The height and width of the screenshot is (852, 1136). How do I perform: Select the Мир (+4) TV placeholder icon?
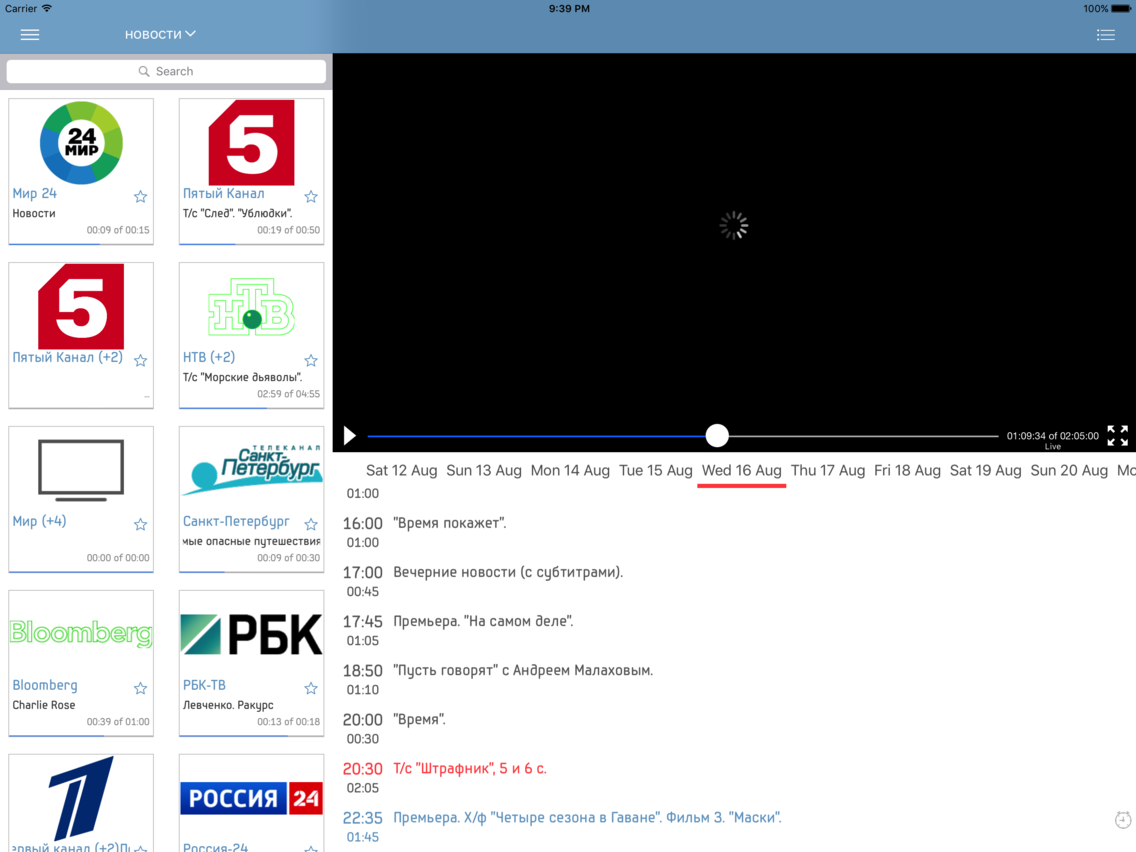pyautogui.click(x=81, y=470)
